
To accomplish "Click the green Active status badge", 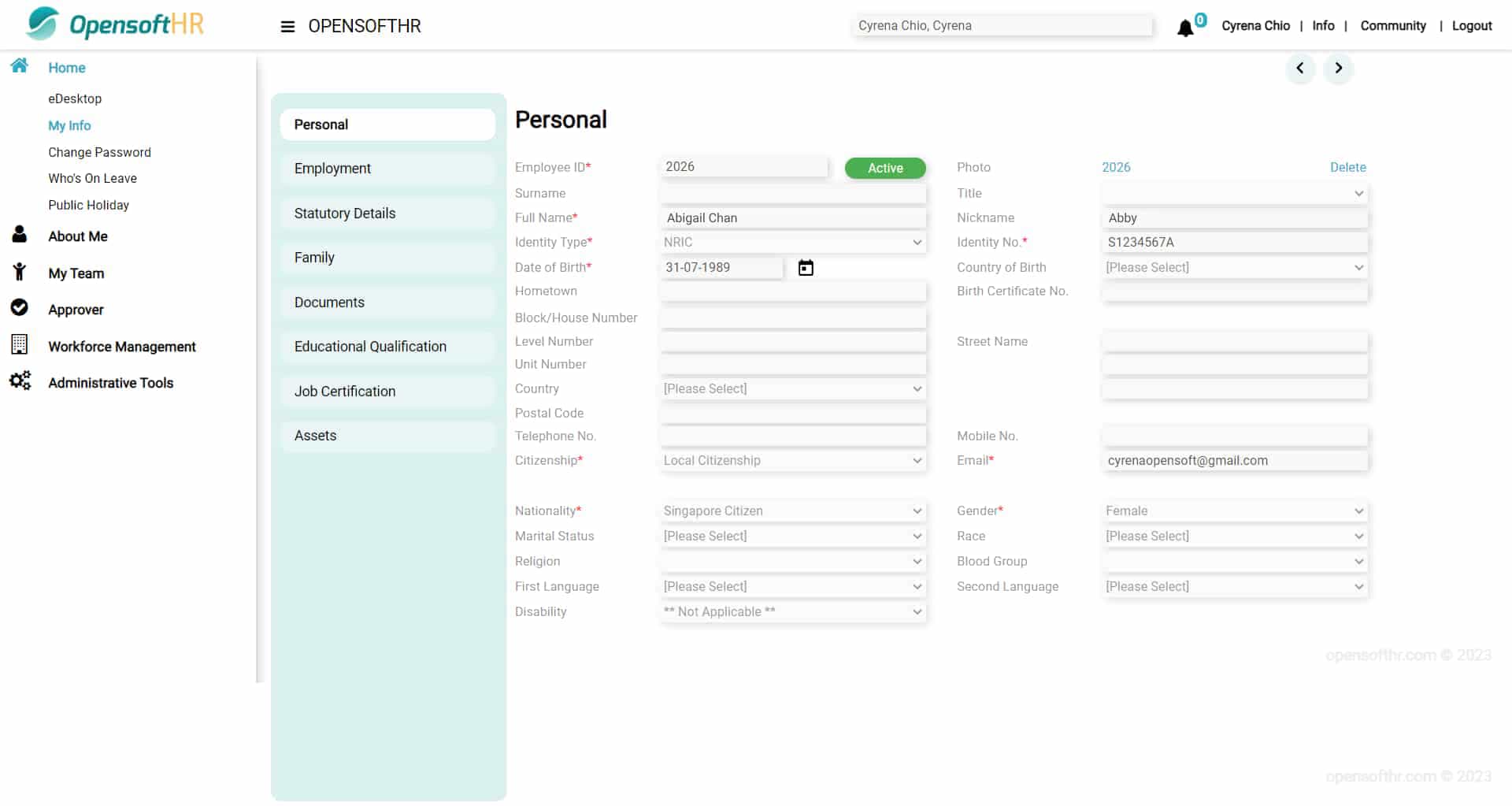I will coord(884,168).
